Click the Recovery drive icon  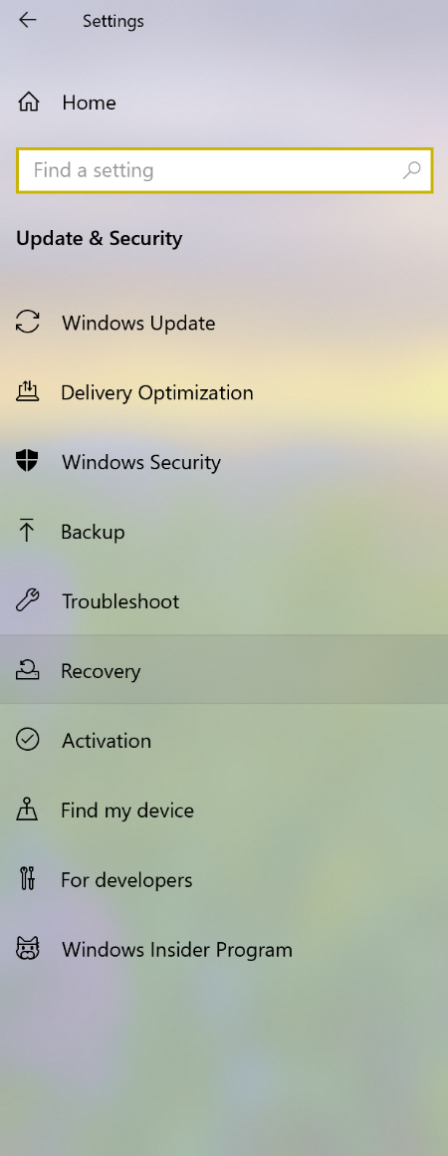click(27, 670)
